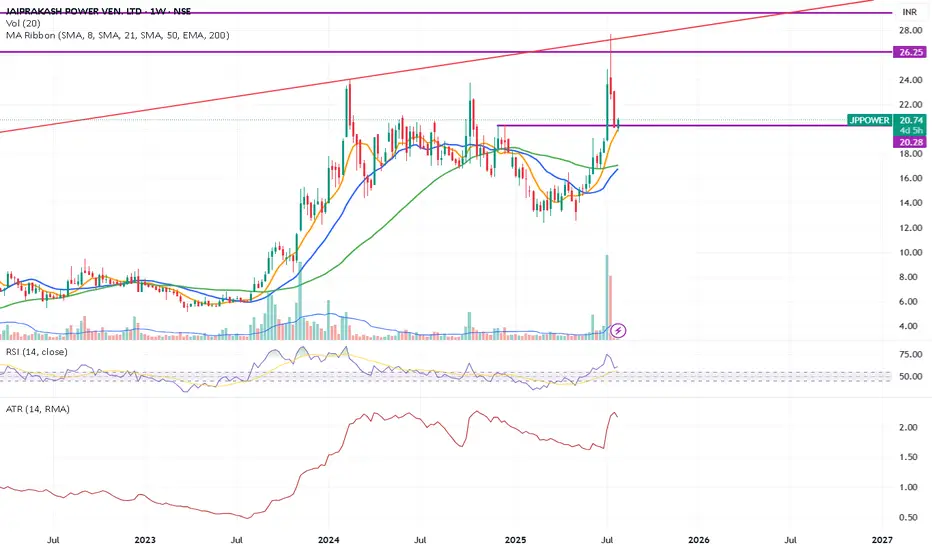
Task: Click the 2026 time axis label
Action: [699, 540]
